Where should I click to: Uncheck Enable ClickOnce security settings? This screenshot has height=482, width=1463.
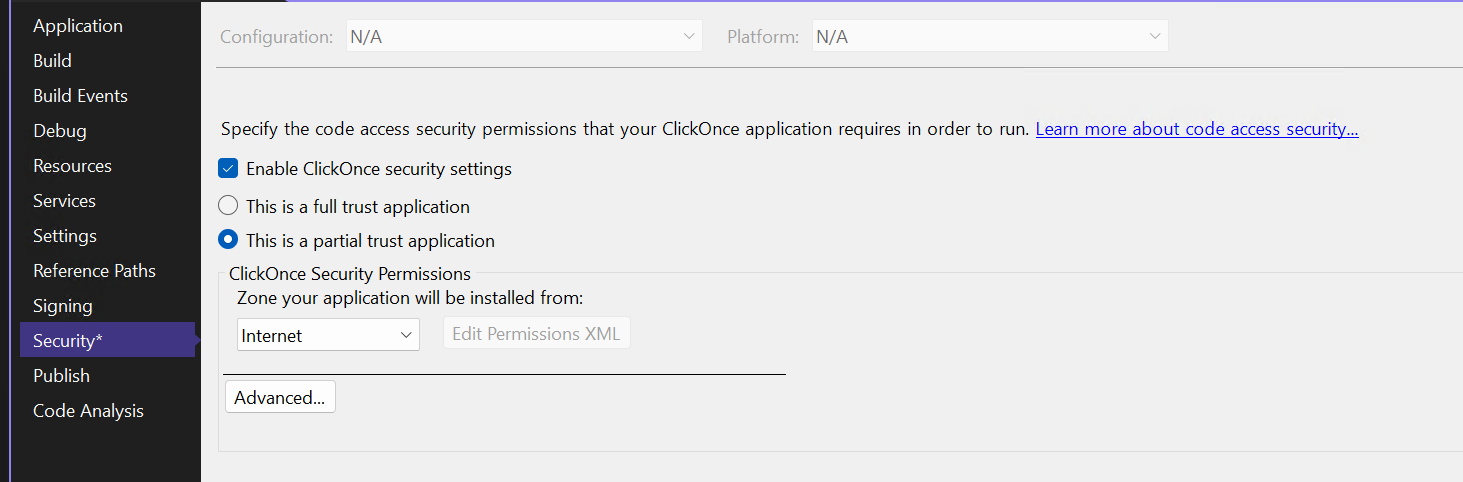228,169
